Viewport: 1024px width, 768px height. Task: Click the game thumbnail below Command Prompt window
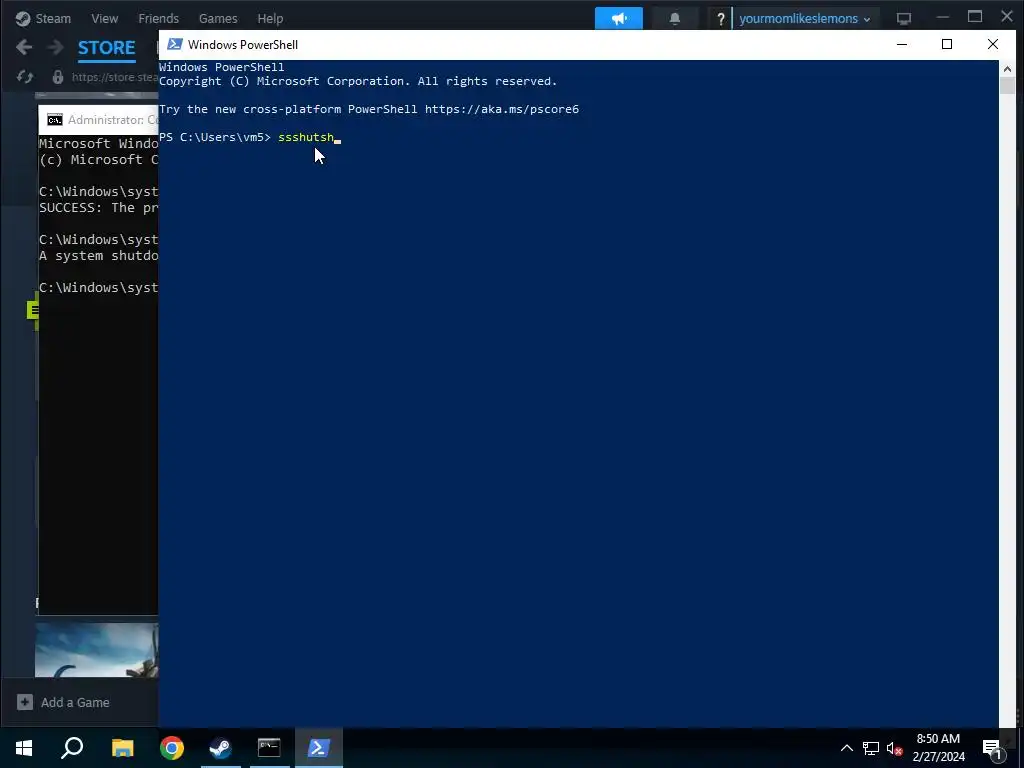pos(97,650)
